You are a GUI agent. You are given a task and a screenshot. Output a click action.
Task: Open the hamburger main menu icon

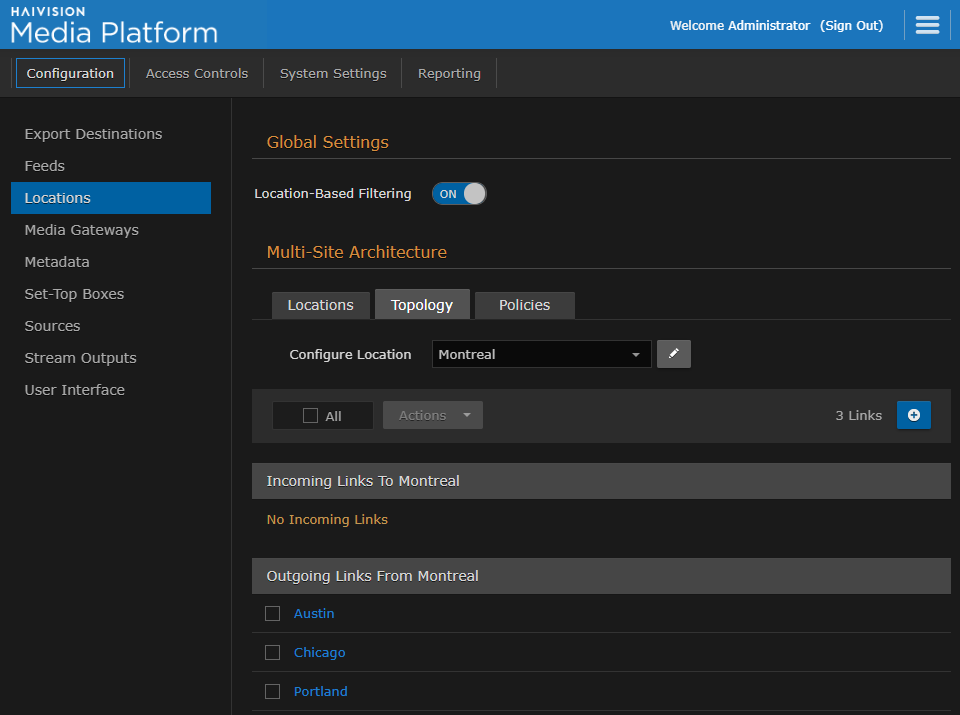927,25
